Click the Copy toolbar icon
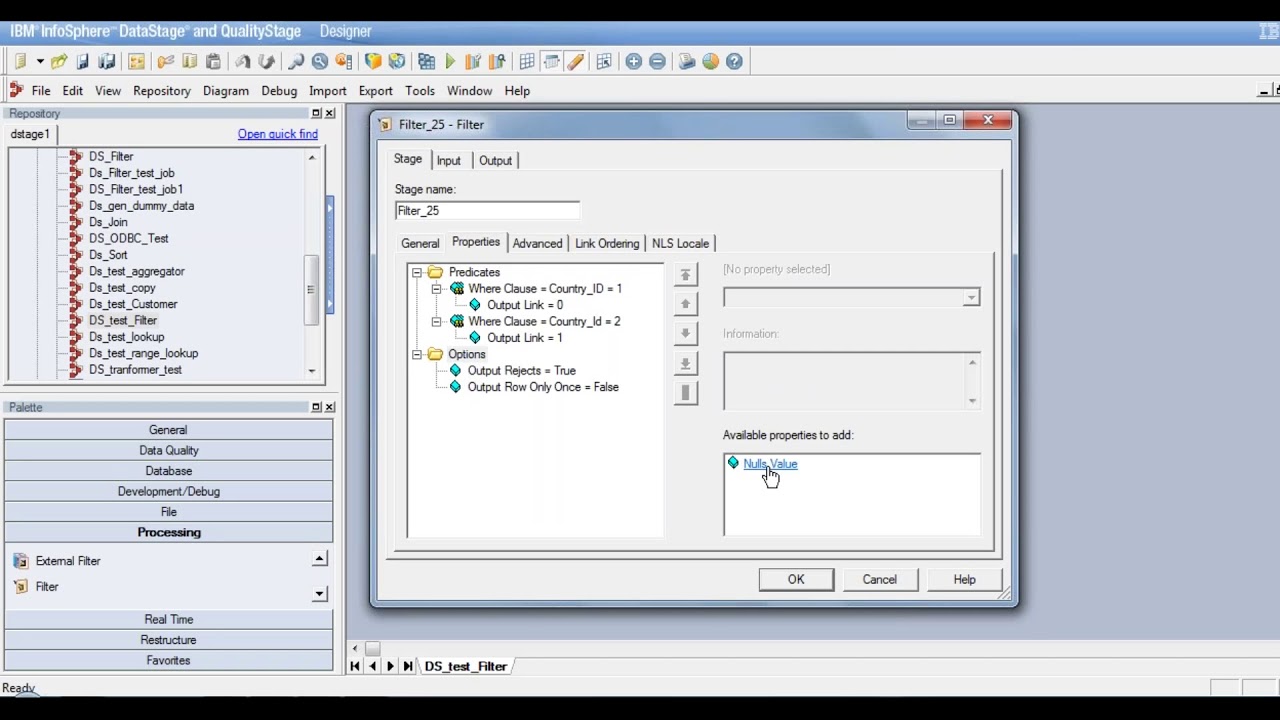The image size is (1280, 720). 189,62
